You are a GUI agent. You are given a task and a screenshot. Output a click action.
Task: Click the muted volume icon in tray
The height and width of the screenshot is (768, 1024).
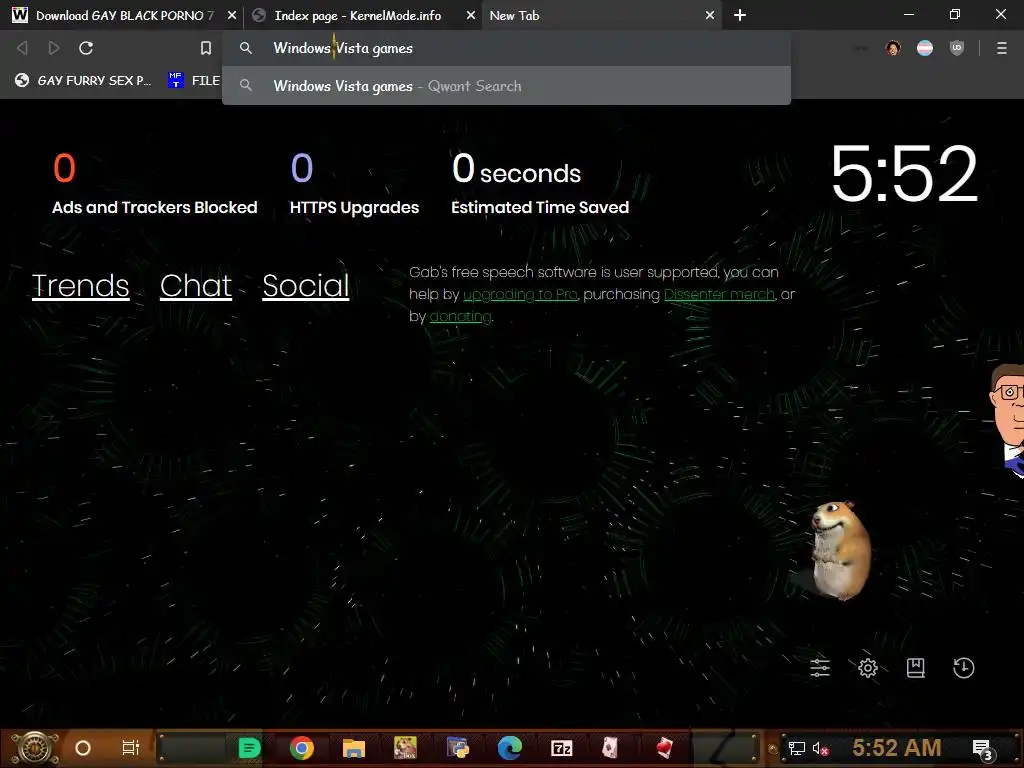pos(820,748)
